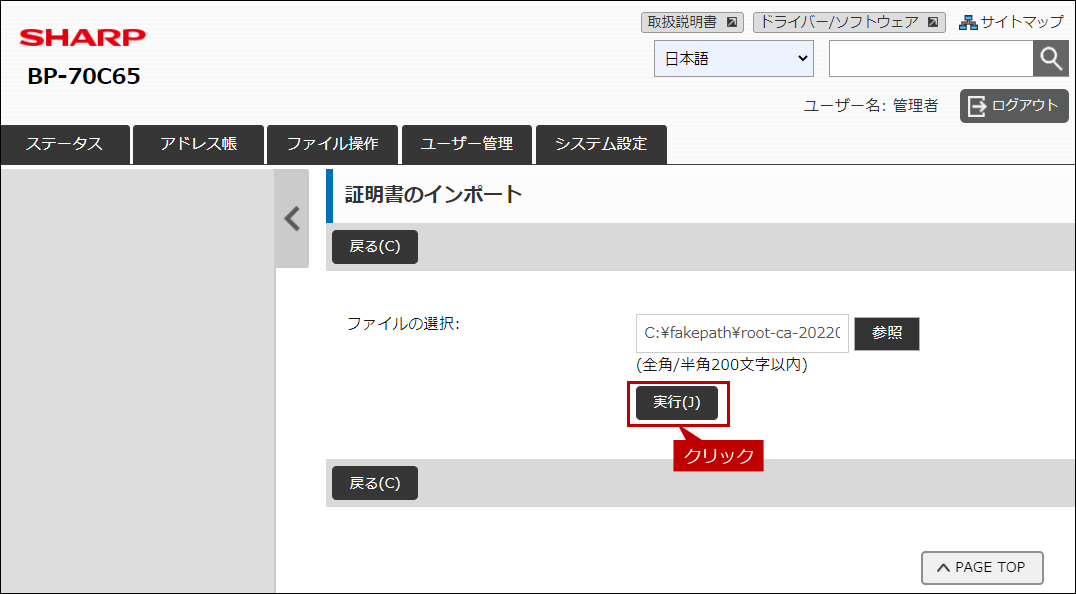This screenshot has width=1076, height=594.
Task: Open the ファイル操作 tab
Action: click(x=332, y=144)
